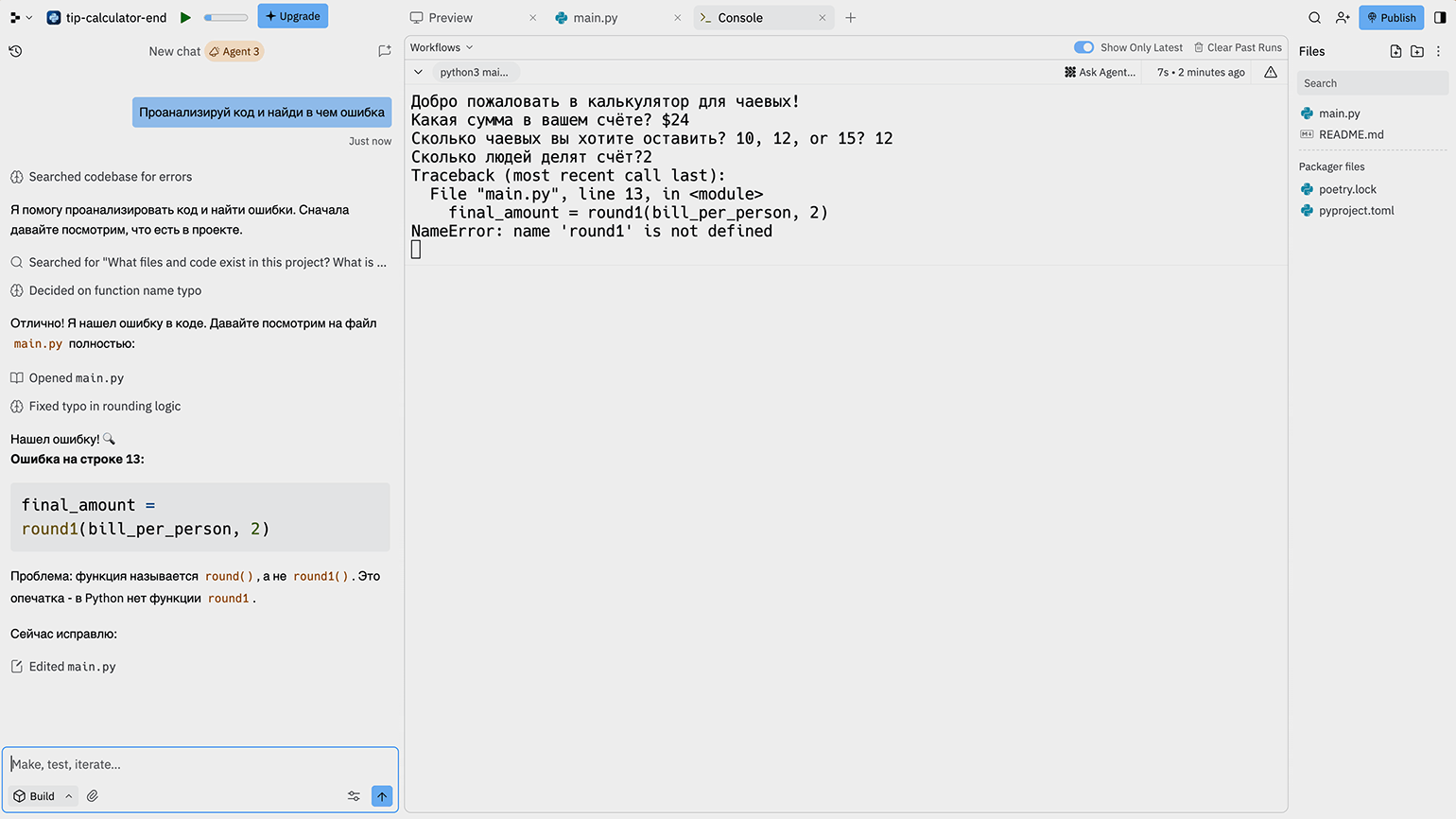Image resolution: width=1456 pixels, height=819 pixels.
Task: Toggle the right sidebar panel icon
Action: (x=1440, y=17)
